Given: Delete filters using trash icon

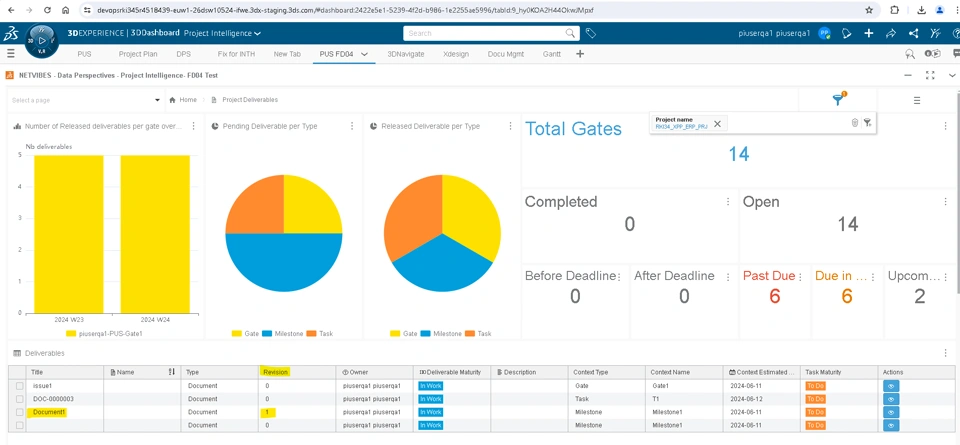Looking at the screenshot, I should [855, 123].
